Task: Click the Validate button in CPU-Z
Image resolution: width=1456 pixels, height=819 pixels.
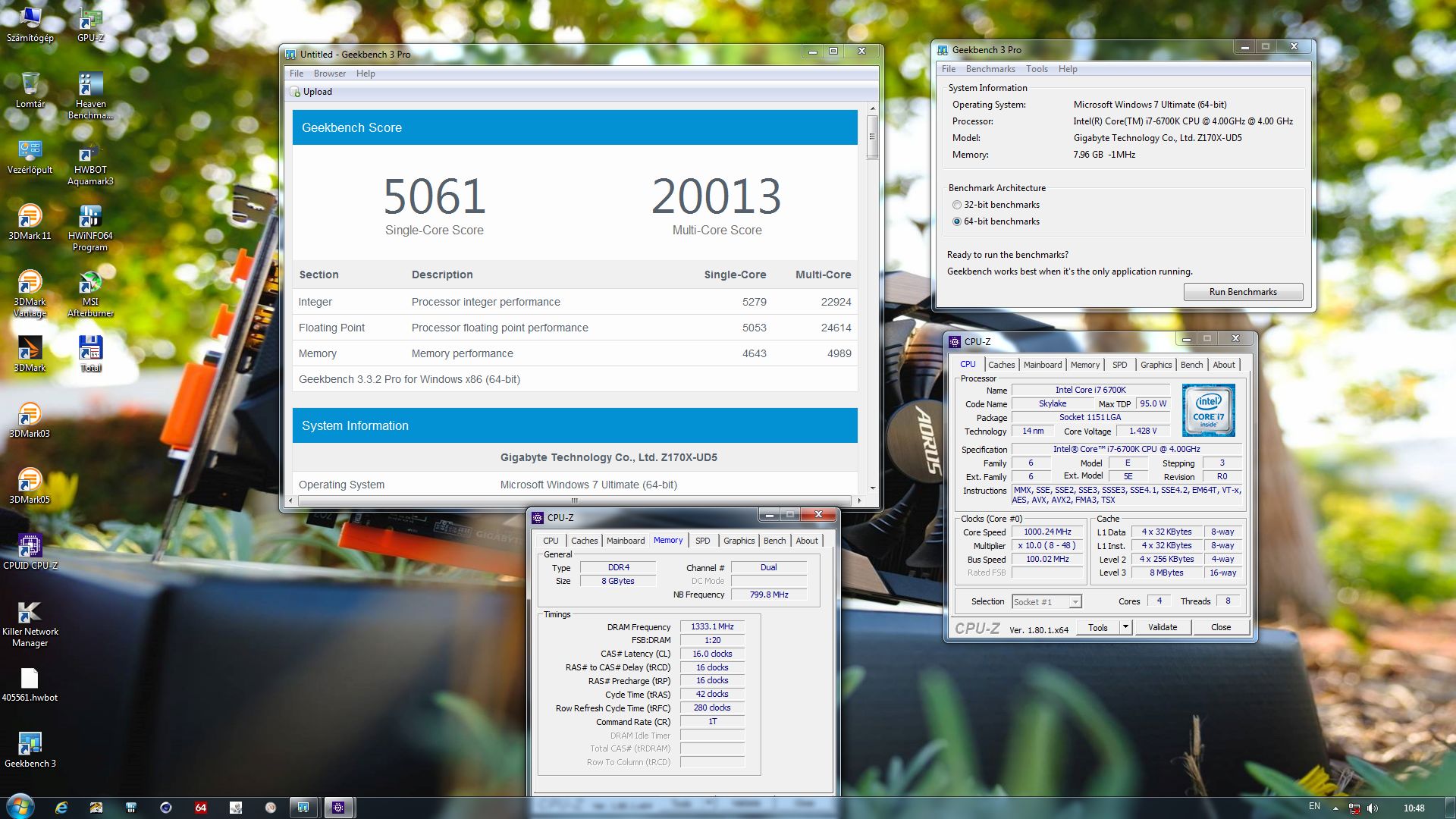Action: click(x=1163, y=627)
